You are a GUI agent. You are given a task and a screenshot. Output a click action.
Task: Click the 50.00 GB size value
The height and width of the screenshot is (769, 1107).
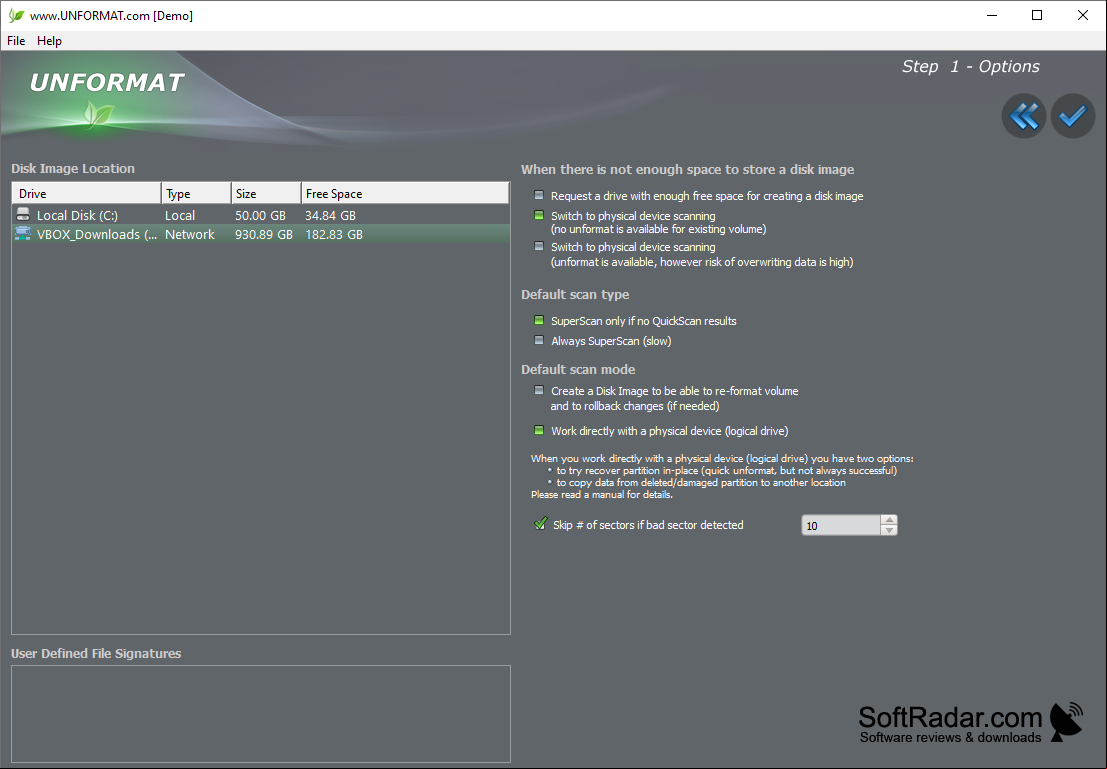tap(261, 215)
